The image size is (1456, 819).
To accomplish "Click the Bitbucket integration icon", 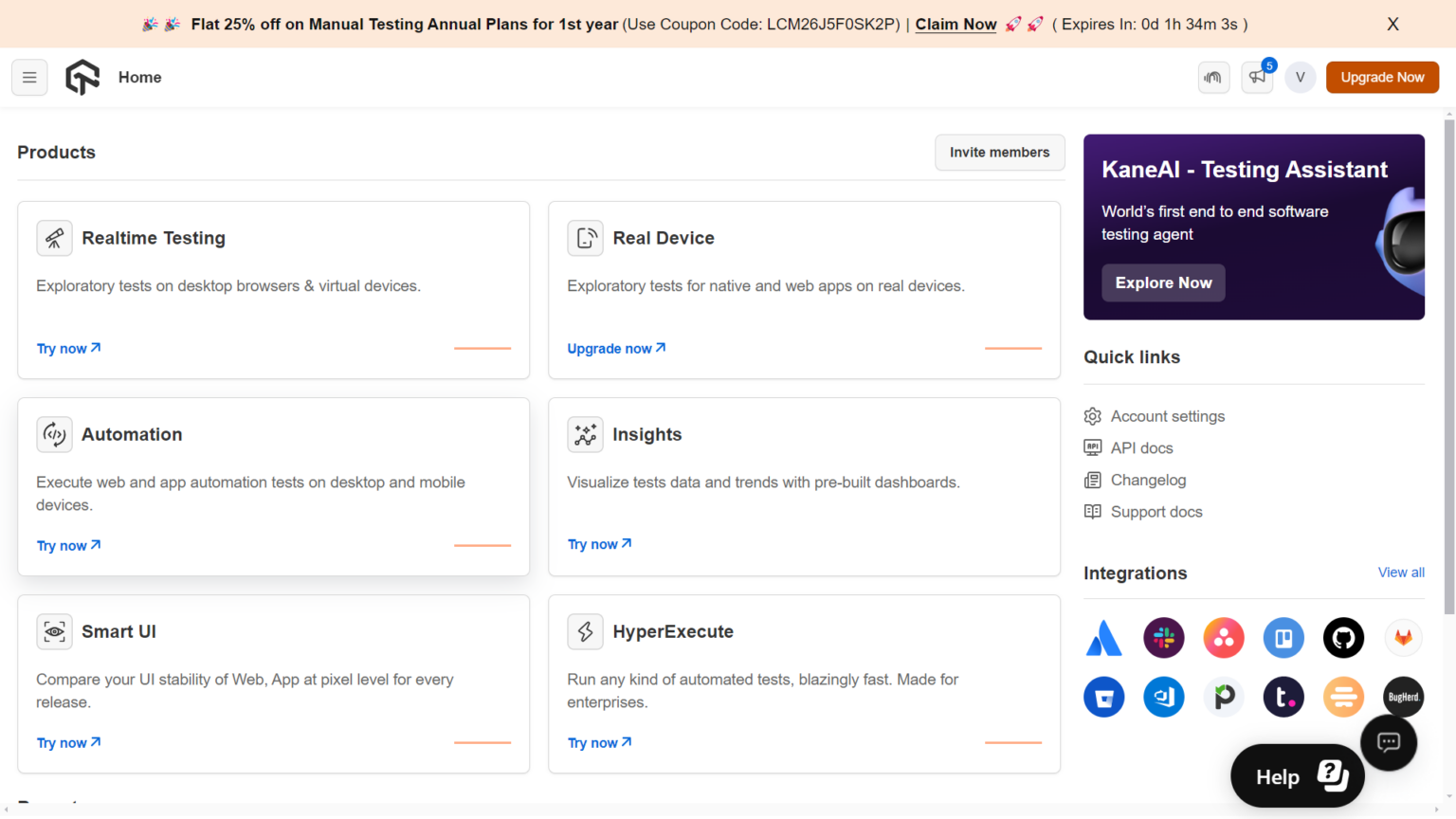I will (x=1103, y=698).
